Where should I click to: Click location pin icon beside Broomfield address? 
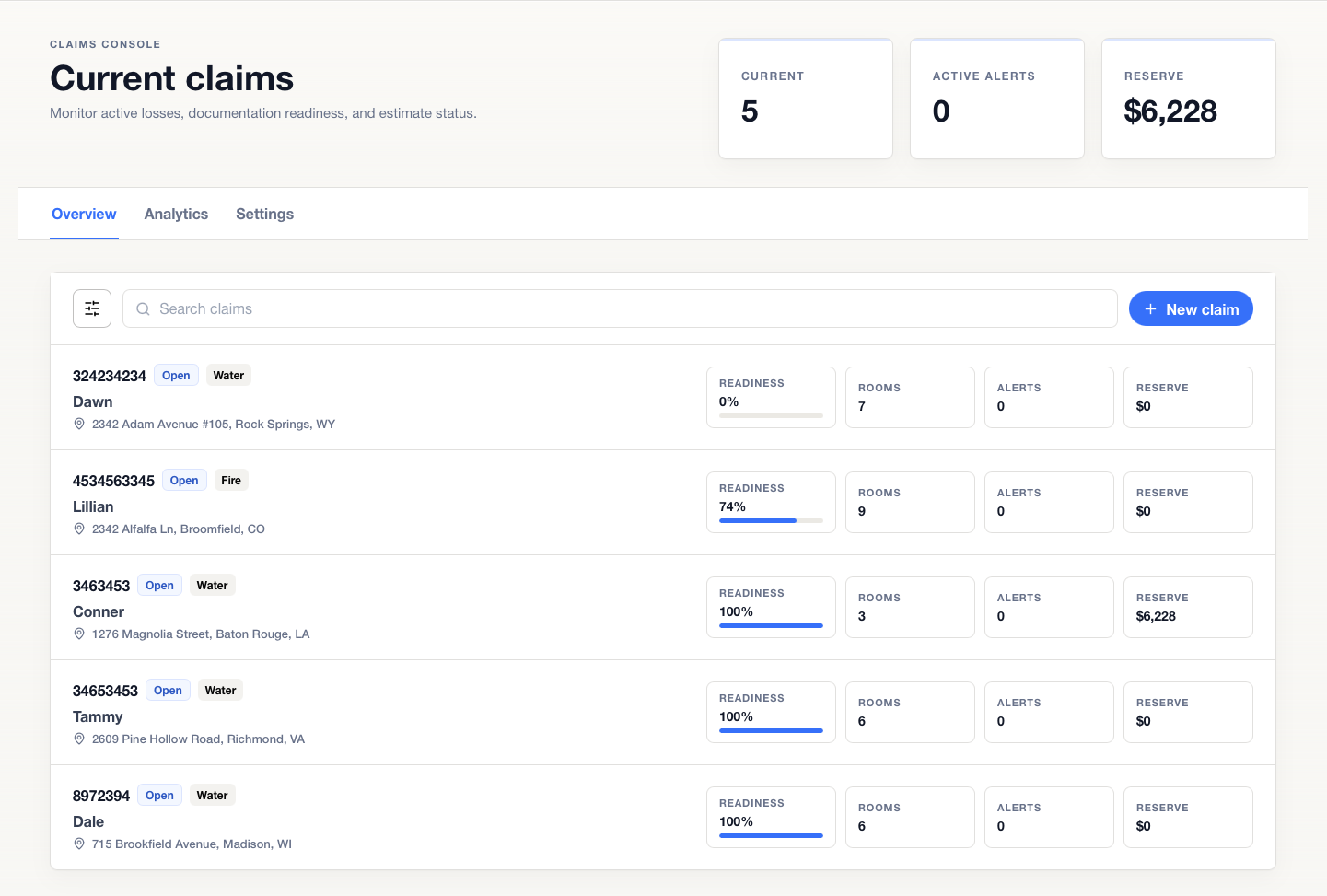[x=79, y=529]
